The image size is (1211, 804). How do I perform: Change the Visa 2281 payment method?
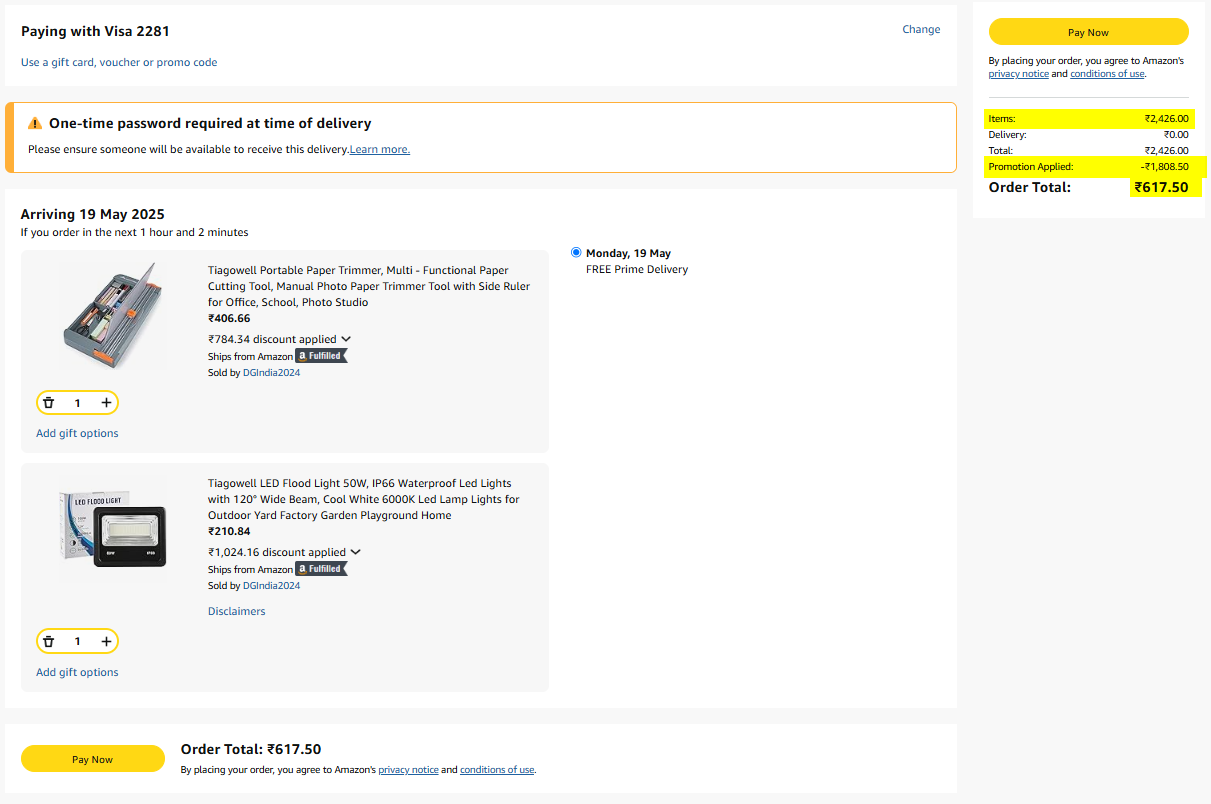coord(921,29)
